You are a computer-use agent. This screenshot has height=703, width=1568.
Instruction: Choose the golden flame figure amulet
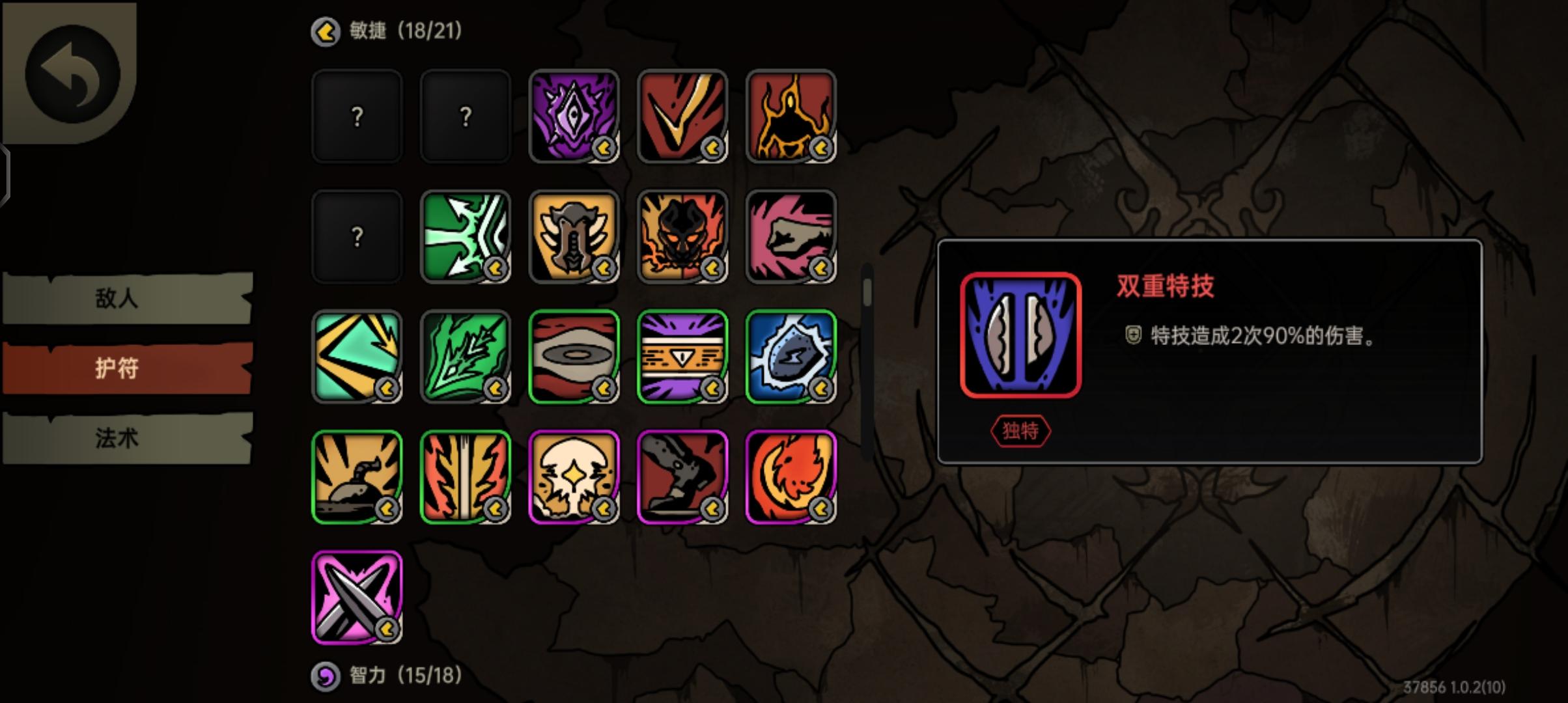pyautogui.click(x=791, y=116)
